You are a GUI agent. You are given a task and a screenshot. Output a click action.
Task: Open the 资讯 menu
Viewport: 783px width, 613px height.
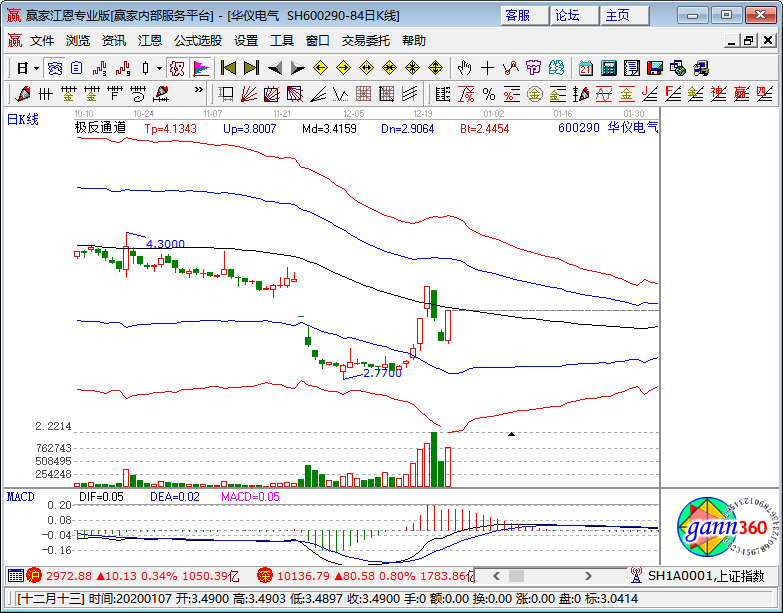[114, 41]
